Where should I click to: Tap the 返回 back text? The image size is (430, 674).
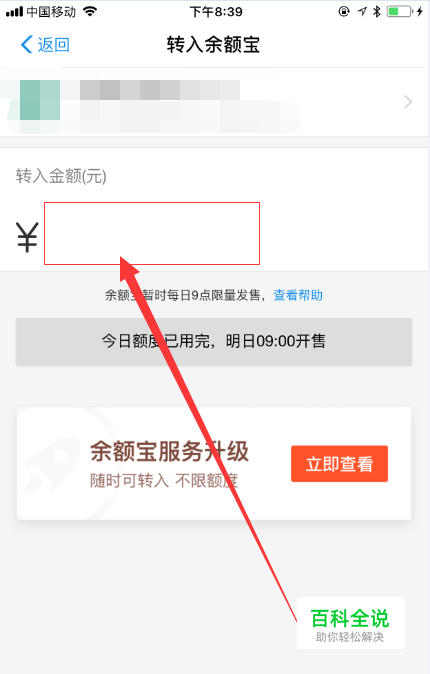pos(54,45)
